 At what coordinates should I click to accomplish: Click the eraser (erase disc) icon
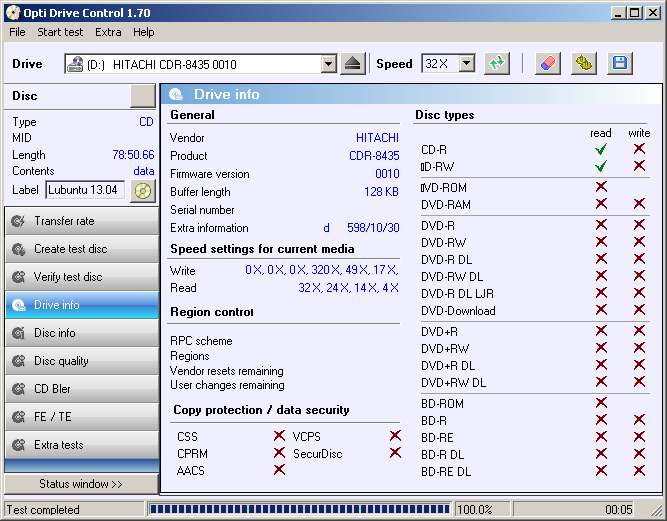548,64
